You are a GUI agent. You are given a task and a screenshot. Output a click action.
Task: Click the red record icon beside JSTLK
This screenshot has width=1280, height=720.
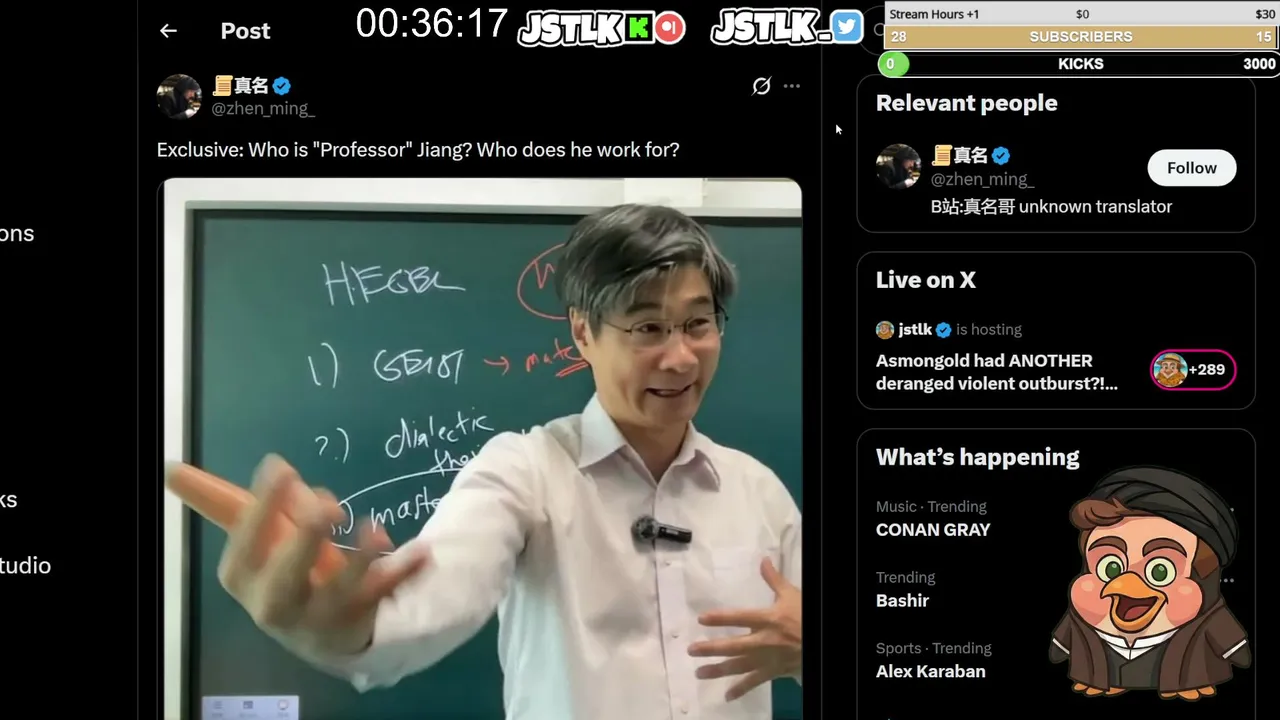click(x=670, y=28)
